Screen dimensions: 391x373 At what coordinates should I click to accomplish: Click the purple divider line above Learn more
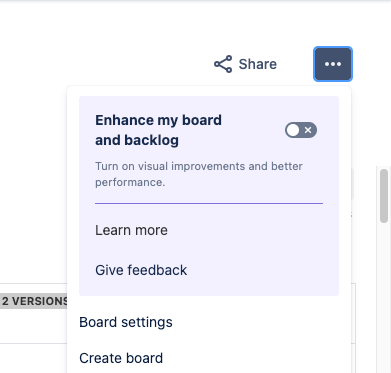(209, 203)
